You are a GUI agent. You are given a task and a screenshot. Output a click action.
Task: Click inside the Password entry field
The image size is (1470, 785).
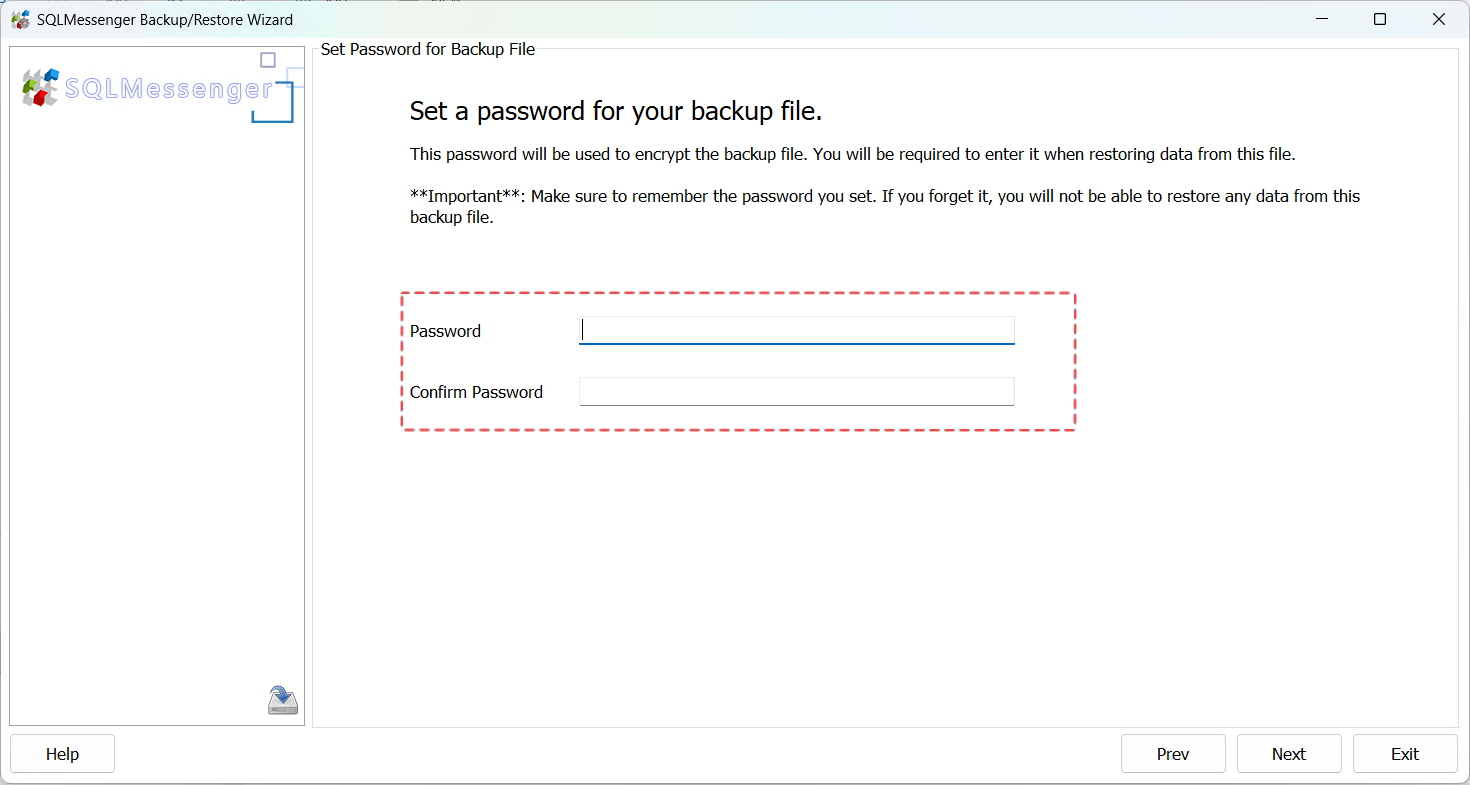pos(796,330)
